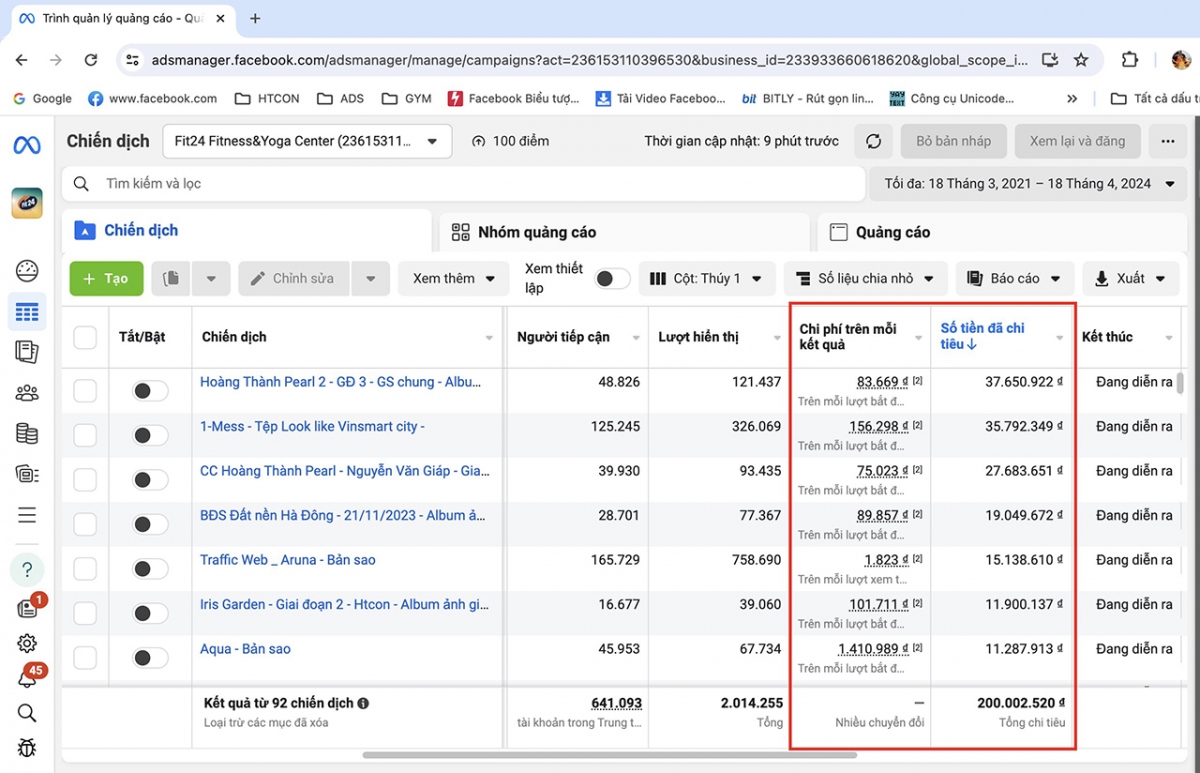Open the 'Cột: Thúy 1' columns dropdown
Image resolution: width=1200 pixels, height=773 pixels.
[x=706, y=278]
